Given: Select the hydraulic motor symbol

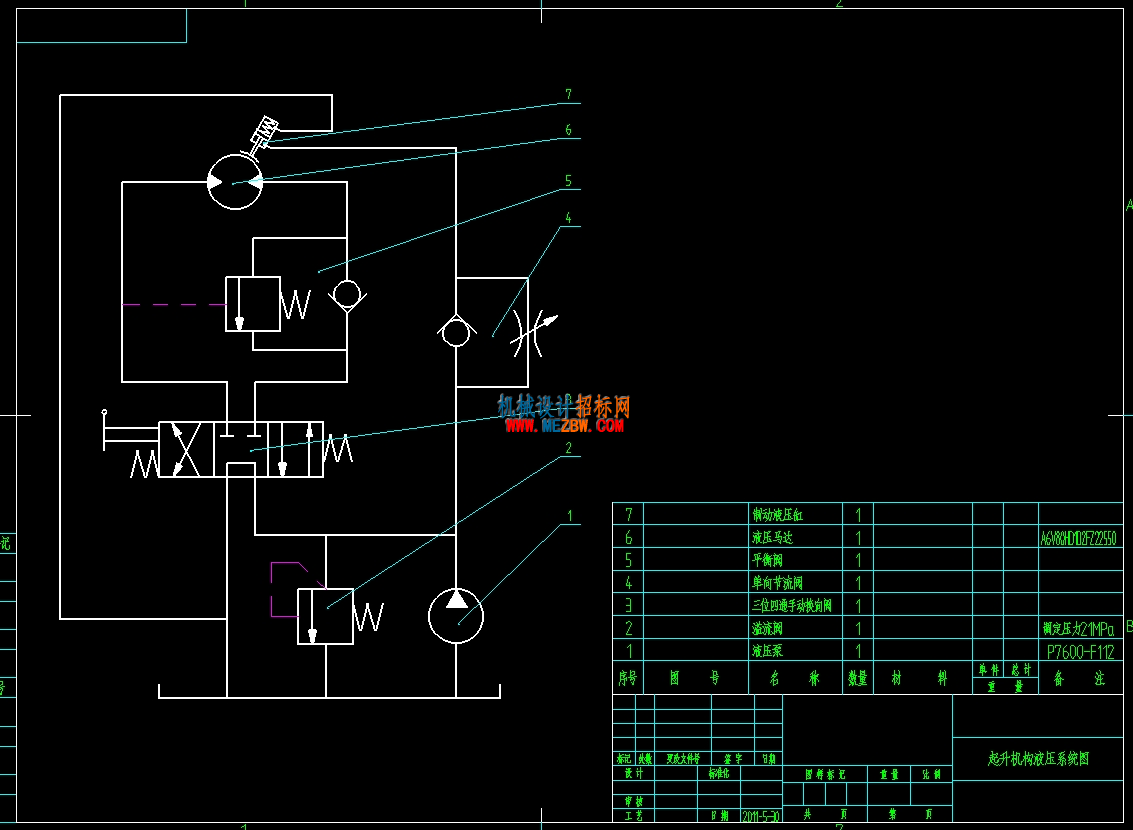Looking at the screenshot, I should (x=235, y=182).
